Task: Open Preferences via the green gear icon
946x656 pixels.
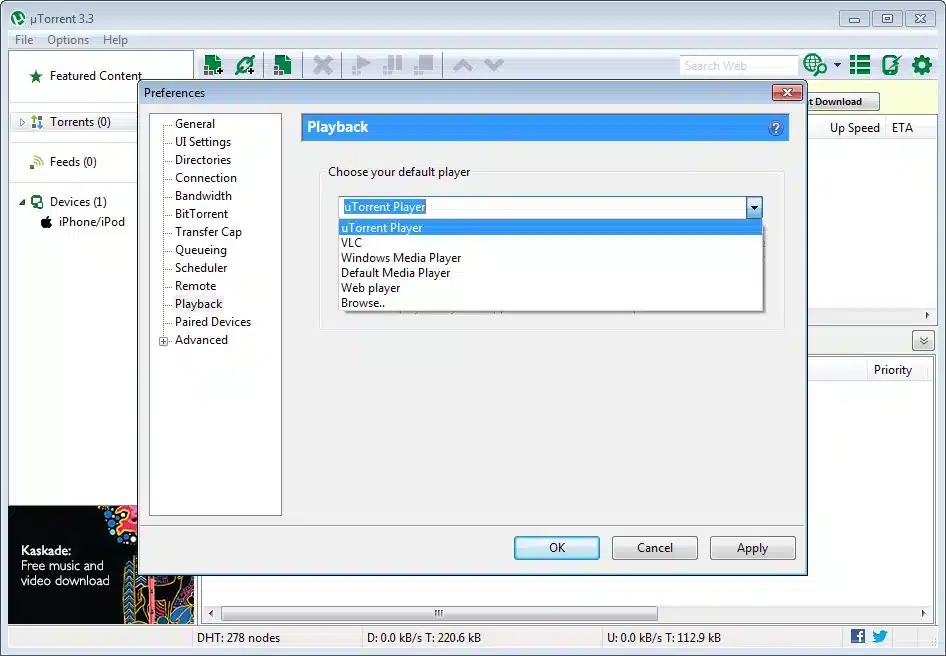Action: [922, 65]
